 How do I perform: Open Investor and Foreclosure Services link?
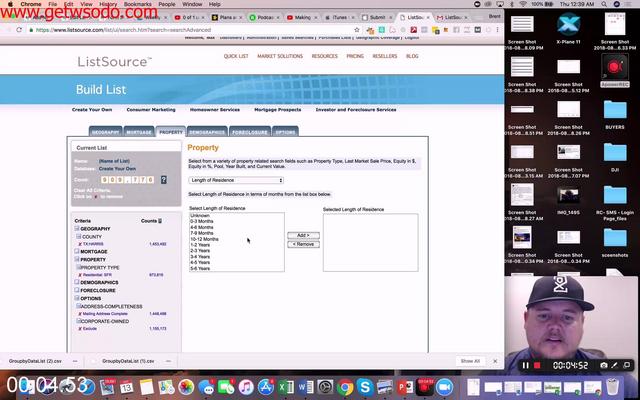tap(356, 109)
